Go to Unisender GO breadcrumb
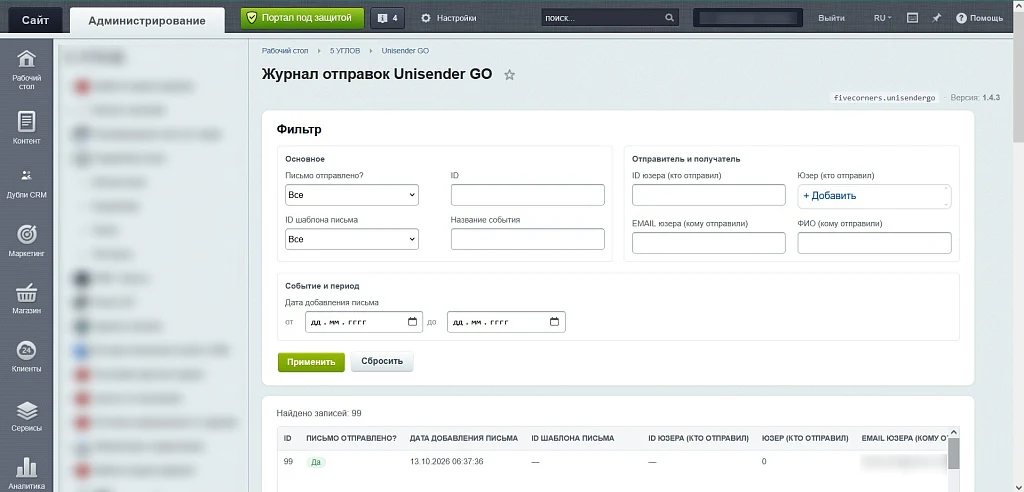This screenshot has height=492, width=1024. tap(405, 50)
